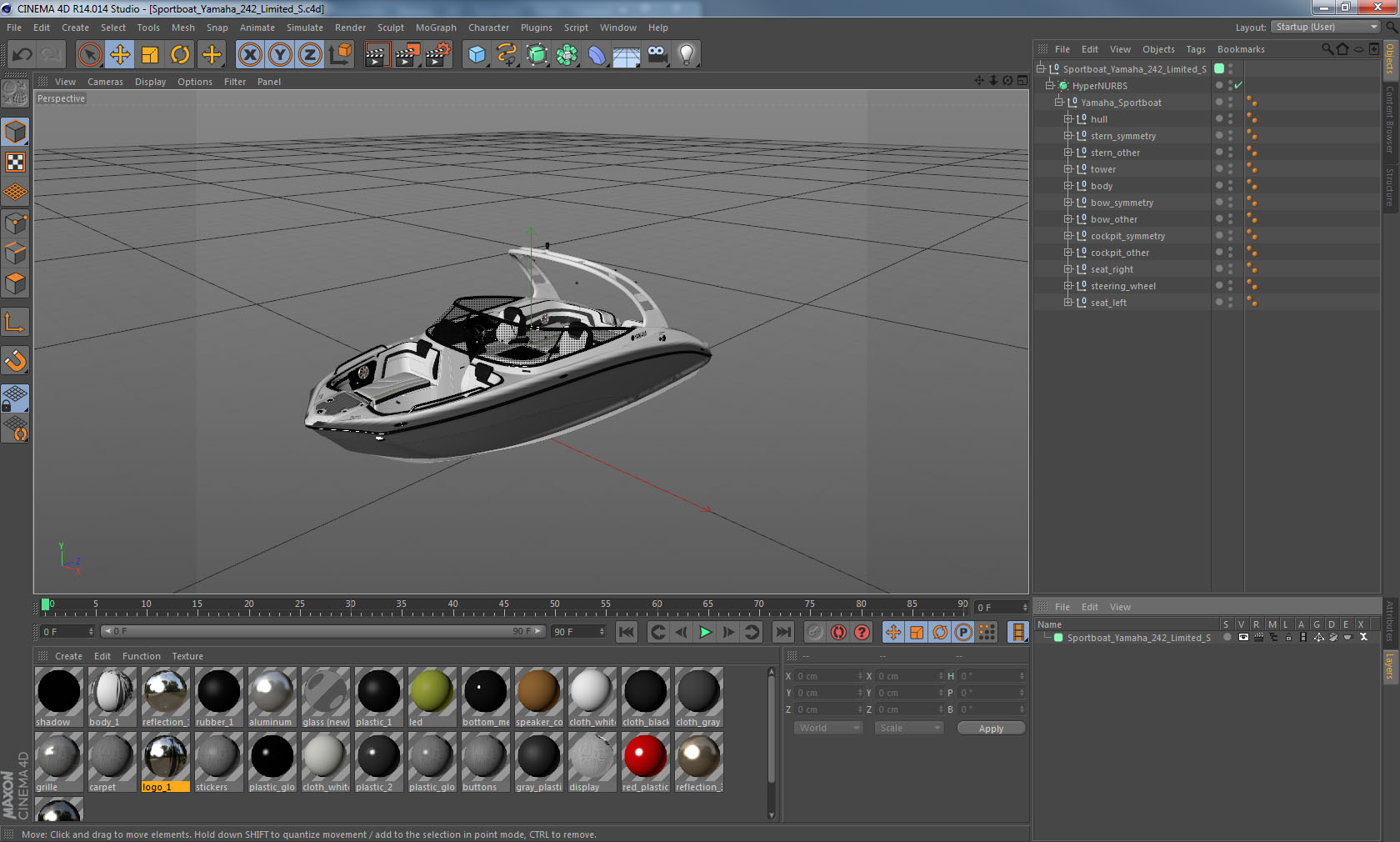This screenshot has height=842, width=1400.
Task: Click the Apply button
Action: [x=991, y=728]
